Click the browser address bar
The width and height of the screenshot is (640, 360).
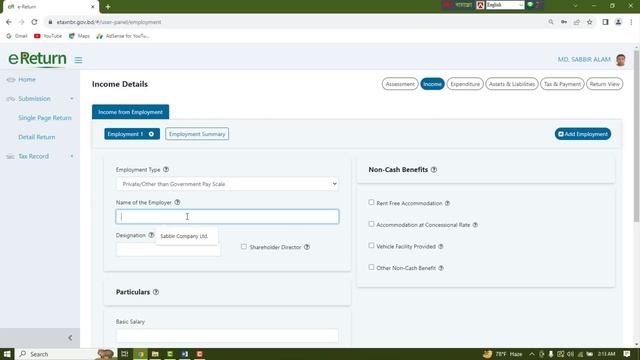pyautogui.click(x=294, y=22)
